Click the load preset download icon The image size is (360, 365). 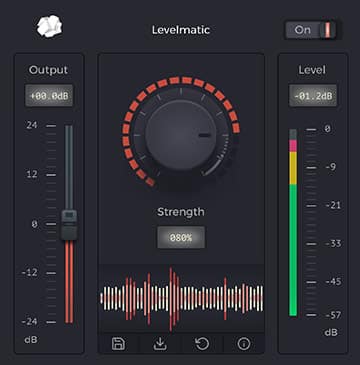point(160,344)
